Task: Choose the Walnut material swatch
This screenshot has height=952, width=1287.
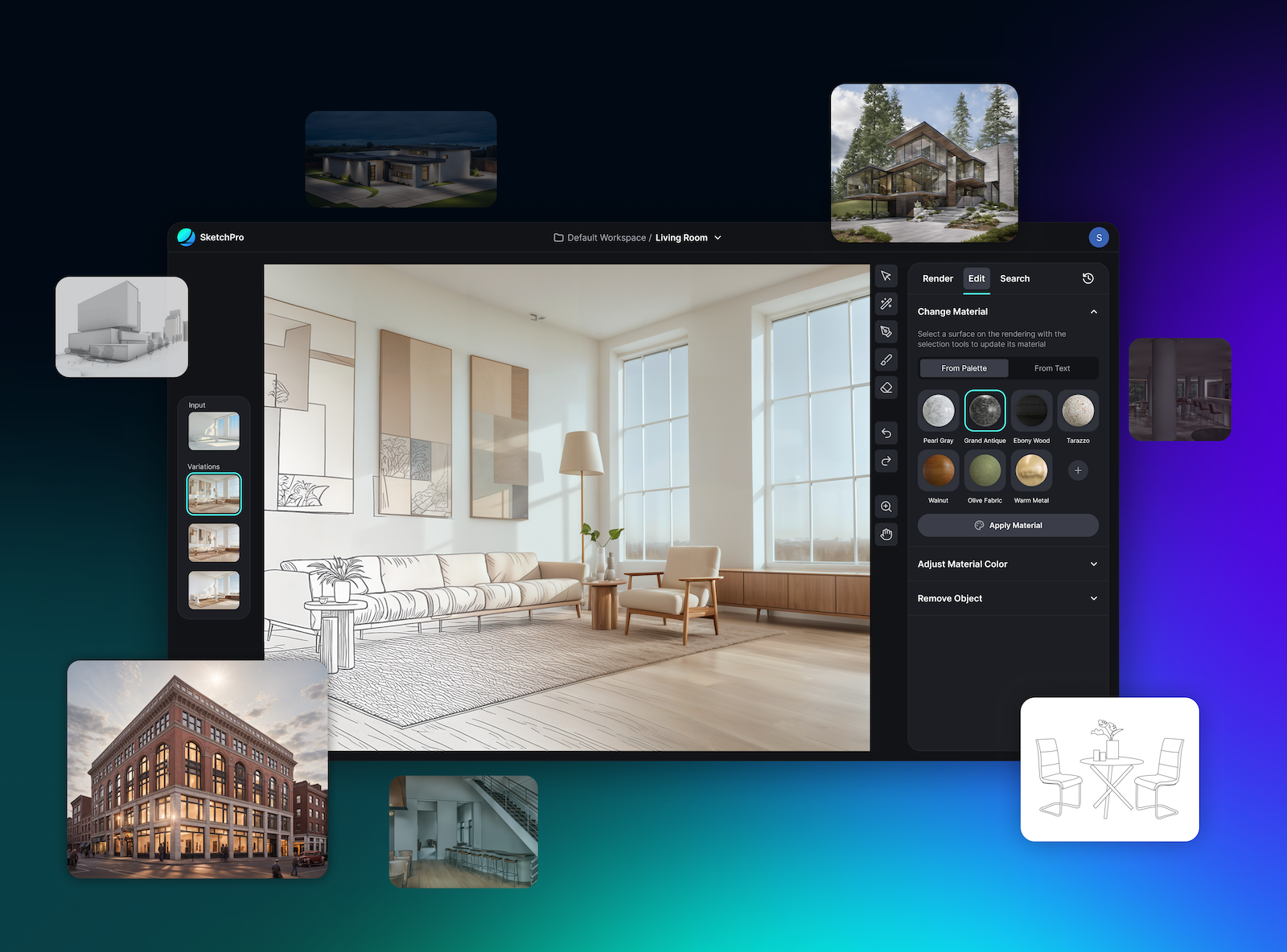Action: click(x=938, y=470)
